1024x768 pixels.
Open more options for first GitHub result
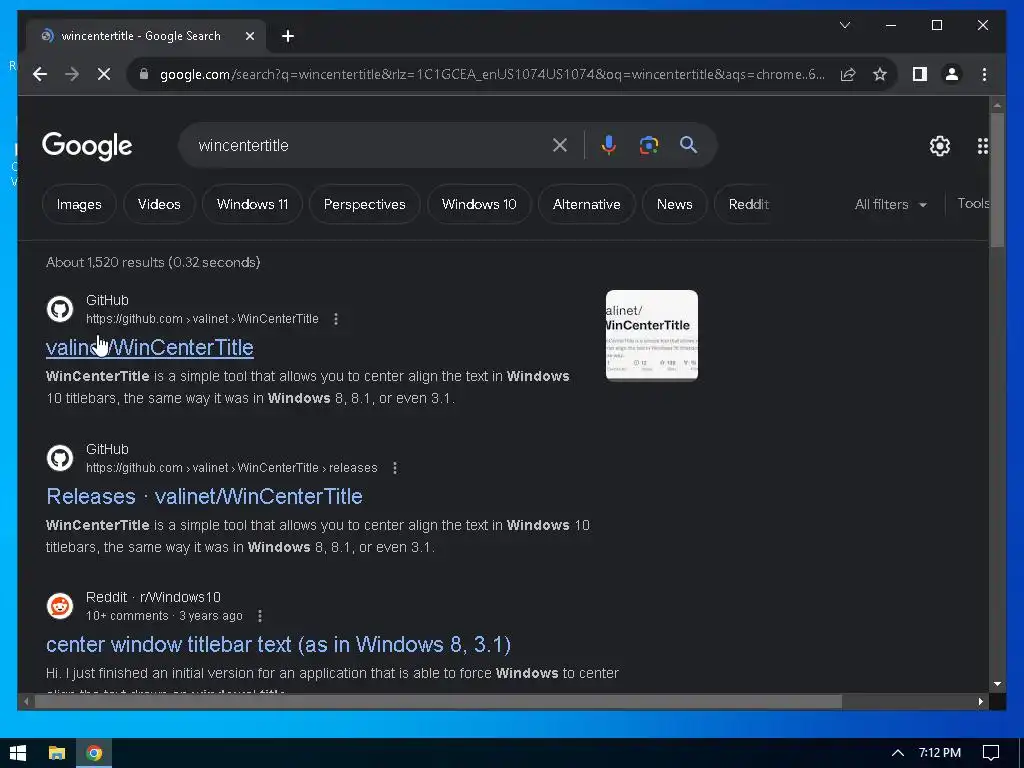pyautogui.click(x=336, y=319)
